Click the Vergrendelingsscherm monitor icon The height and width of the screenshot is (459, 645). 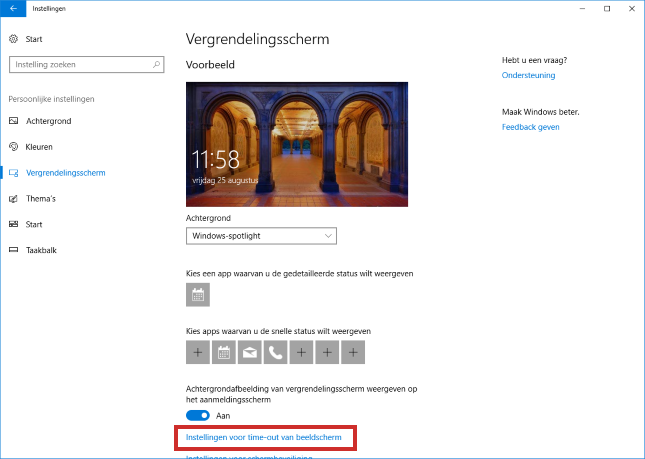(x=14, y=173)
